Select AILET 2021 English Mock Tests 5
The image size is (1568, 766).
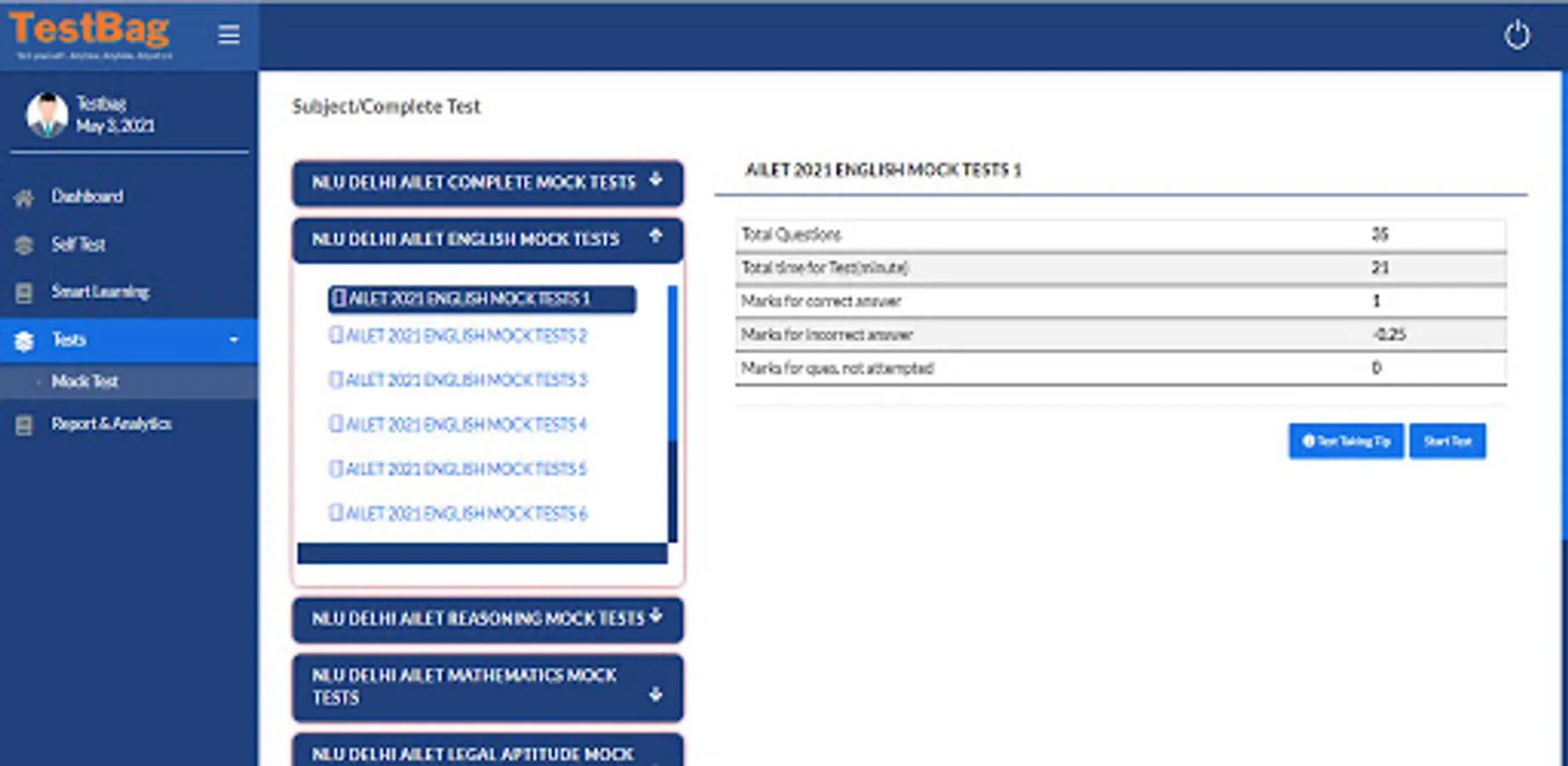(x=459, y=469)
